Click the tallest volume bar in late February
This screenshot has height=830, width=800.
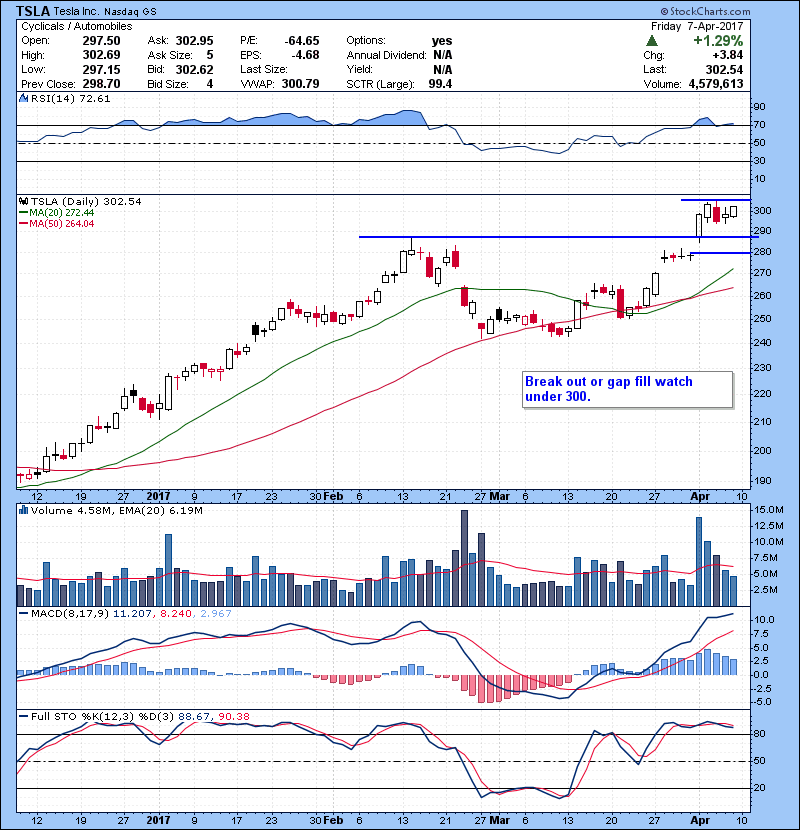tap(464, 558)
